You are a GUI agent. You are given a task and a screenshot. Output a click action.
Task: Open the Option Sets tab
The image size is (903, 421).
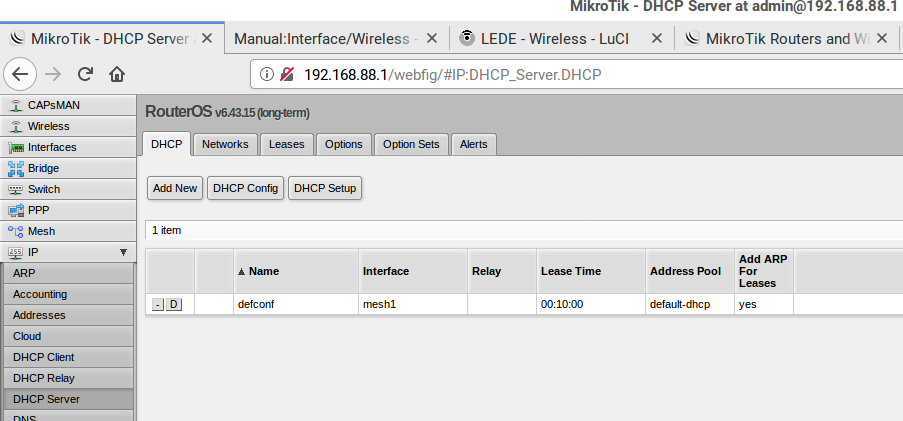tap(411, 145)
